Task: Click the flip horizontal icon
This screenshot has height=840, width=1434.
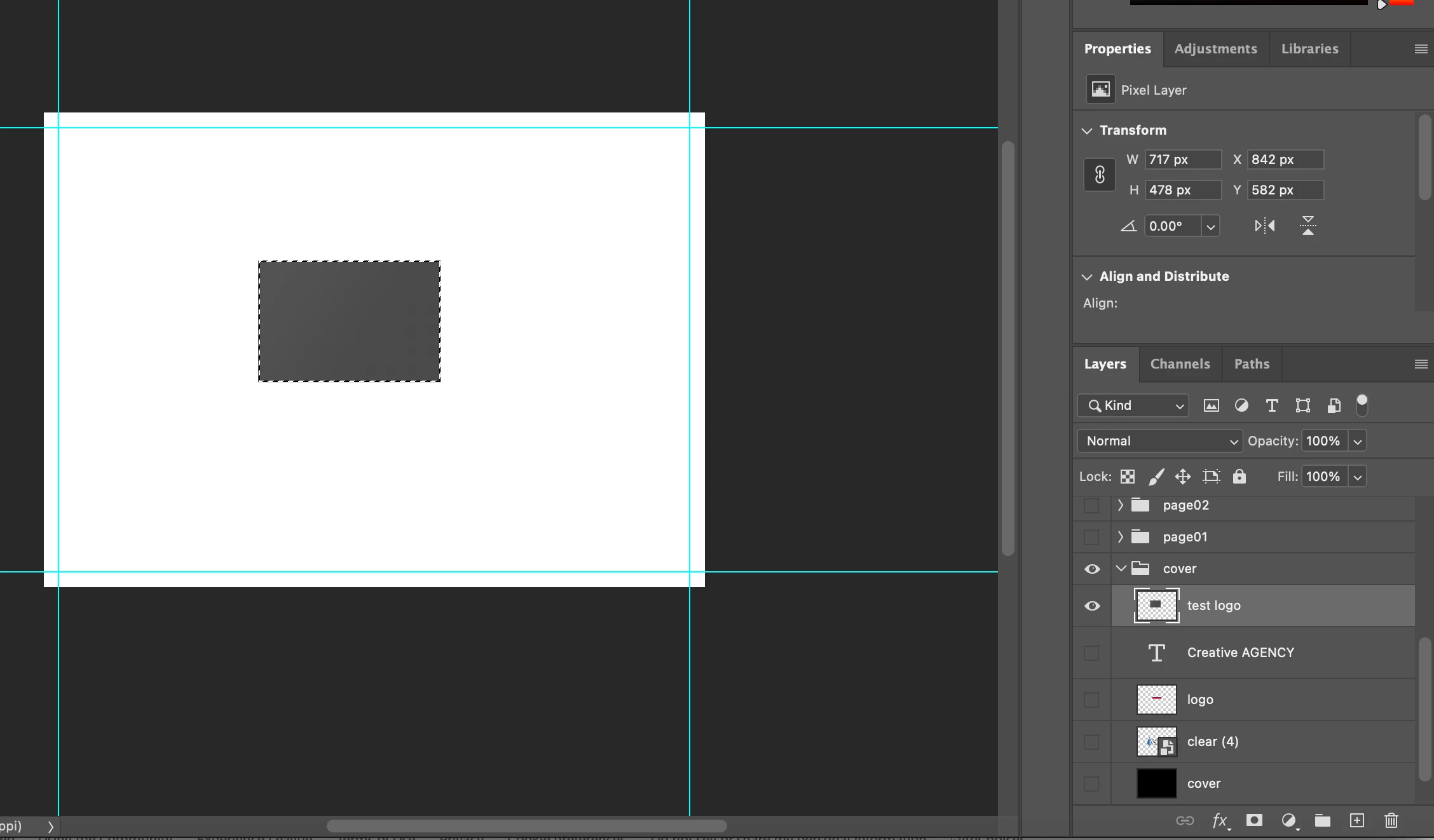Action: 1264,226
